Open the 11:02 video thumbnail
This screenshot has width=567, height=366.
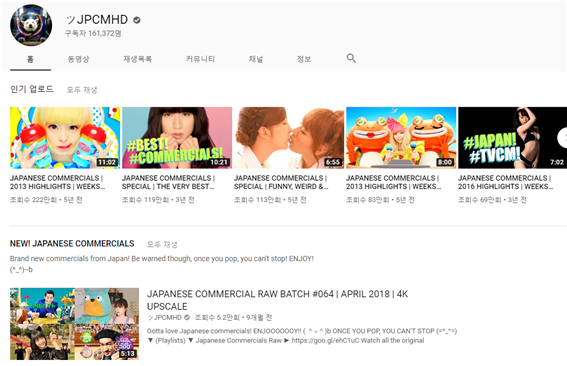(x=65, y=138)
